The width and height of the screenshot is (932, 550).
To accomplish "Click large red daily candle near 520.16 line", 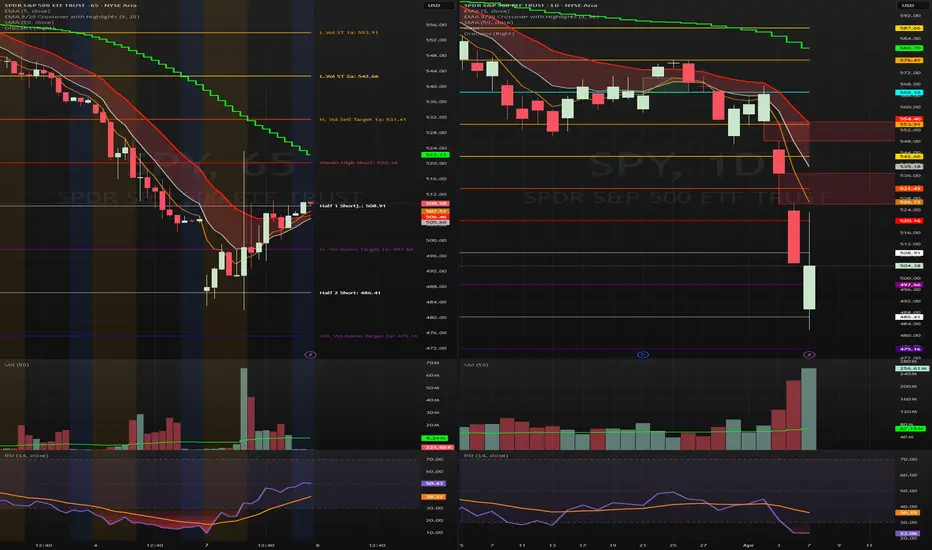I will tap(794, 237).
